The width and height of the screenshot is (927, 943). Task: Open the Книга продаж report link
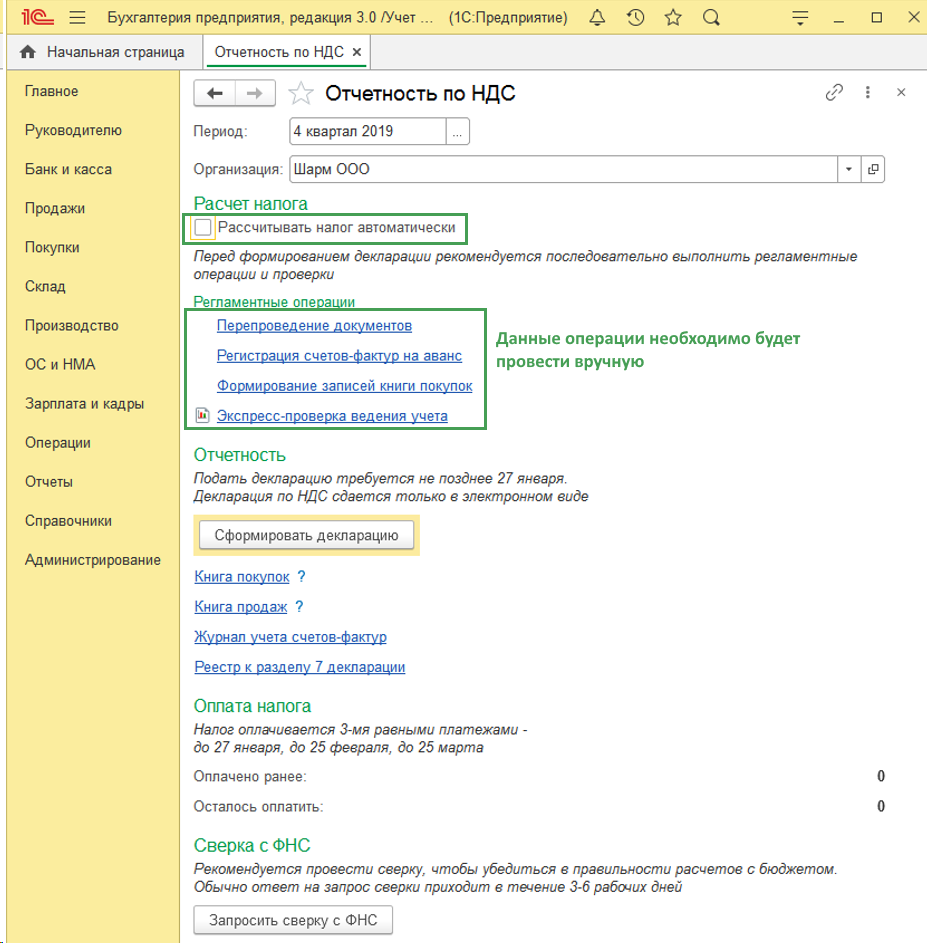[241, 607]
